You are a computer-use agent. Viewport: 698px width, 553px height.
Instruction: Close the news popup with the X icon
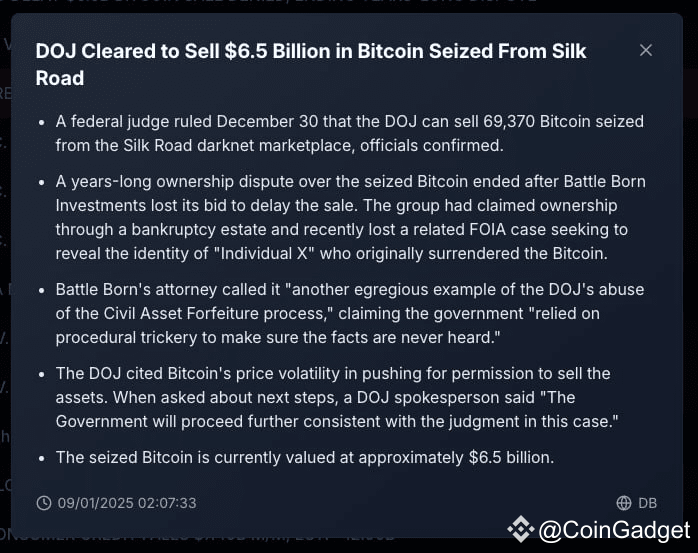[x=646, y=50]
